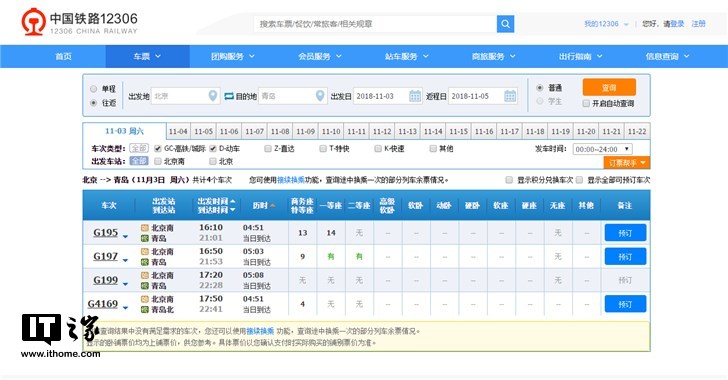Image resolution: width=728 pixels, height=380 pixels.
Task: Click the 出发地 departure city field
Action: click(185, 96)
